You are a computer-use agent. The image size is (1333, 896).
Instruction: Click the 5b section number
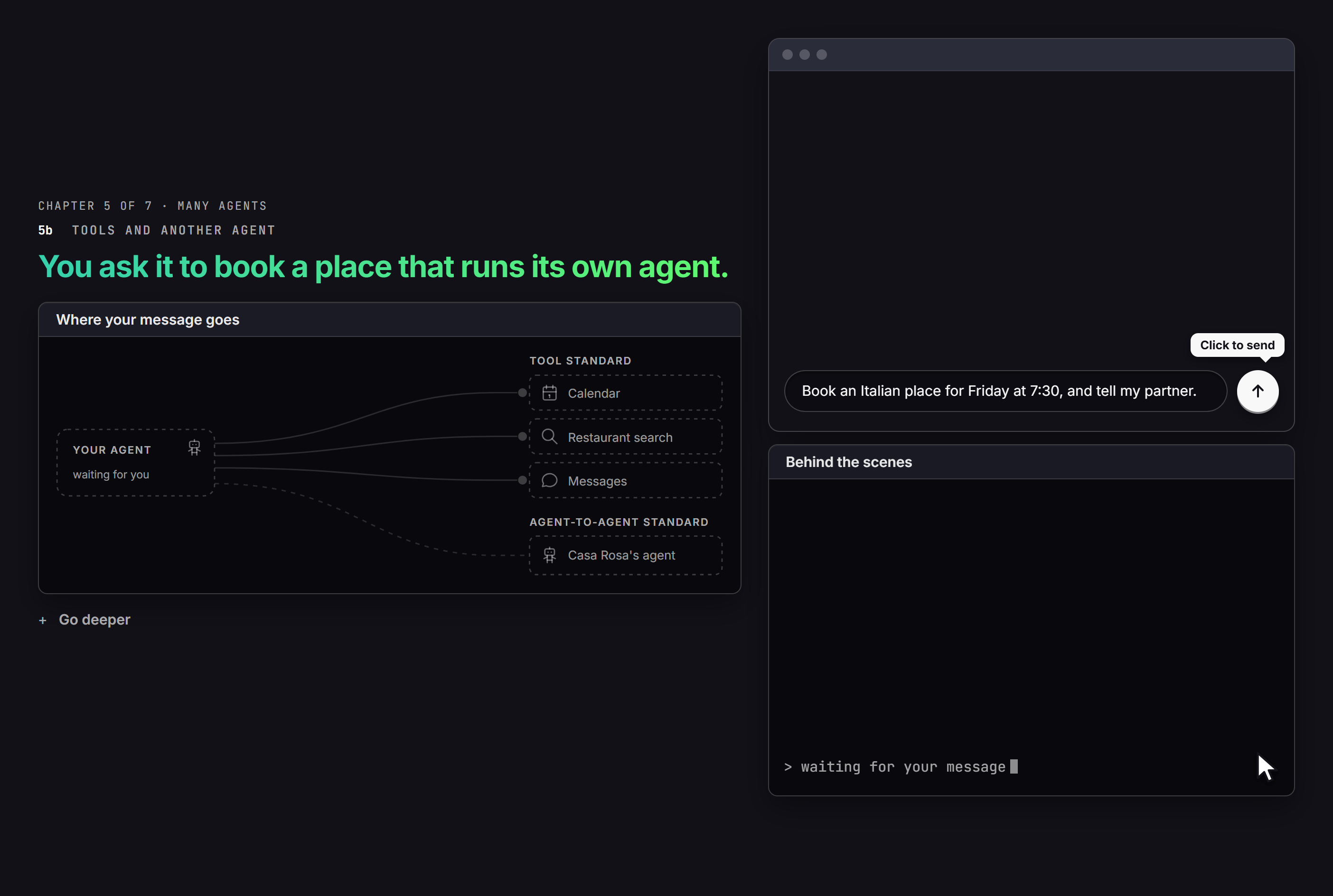tap(45, 230)
